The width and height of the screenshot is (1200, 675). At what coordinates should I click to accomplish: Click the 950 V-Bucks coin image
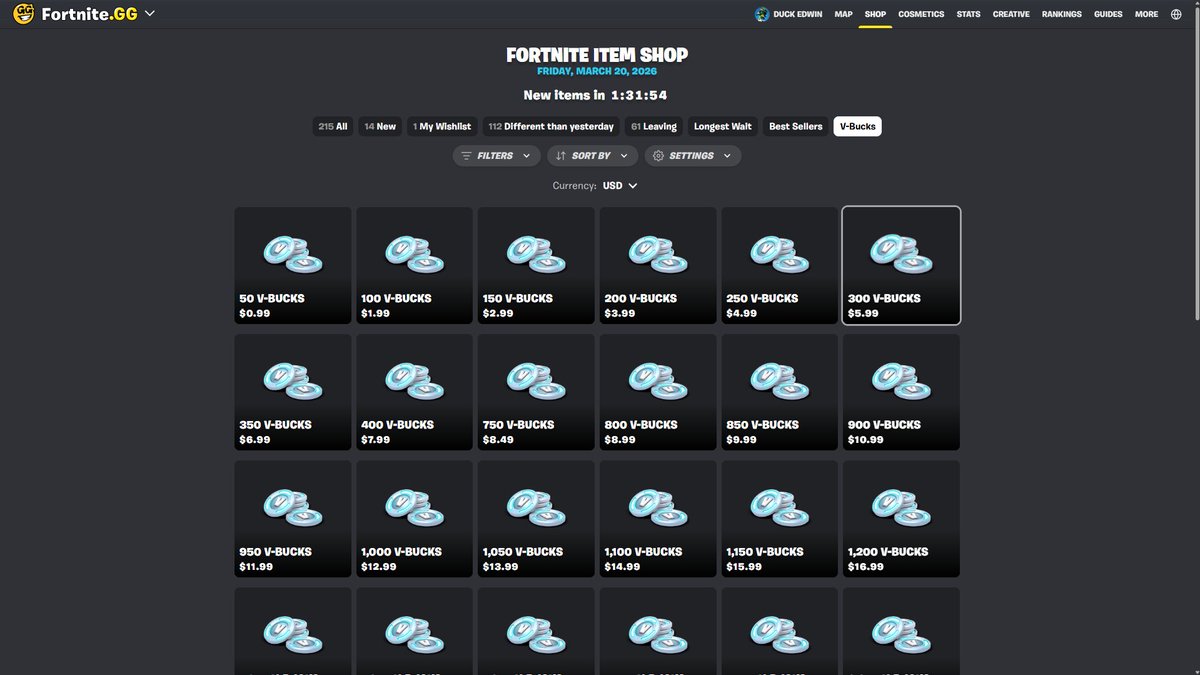pos(293,507)
